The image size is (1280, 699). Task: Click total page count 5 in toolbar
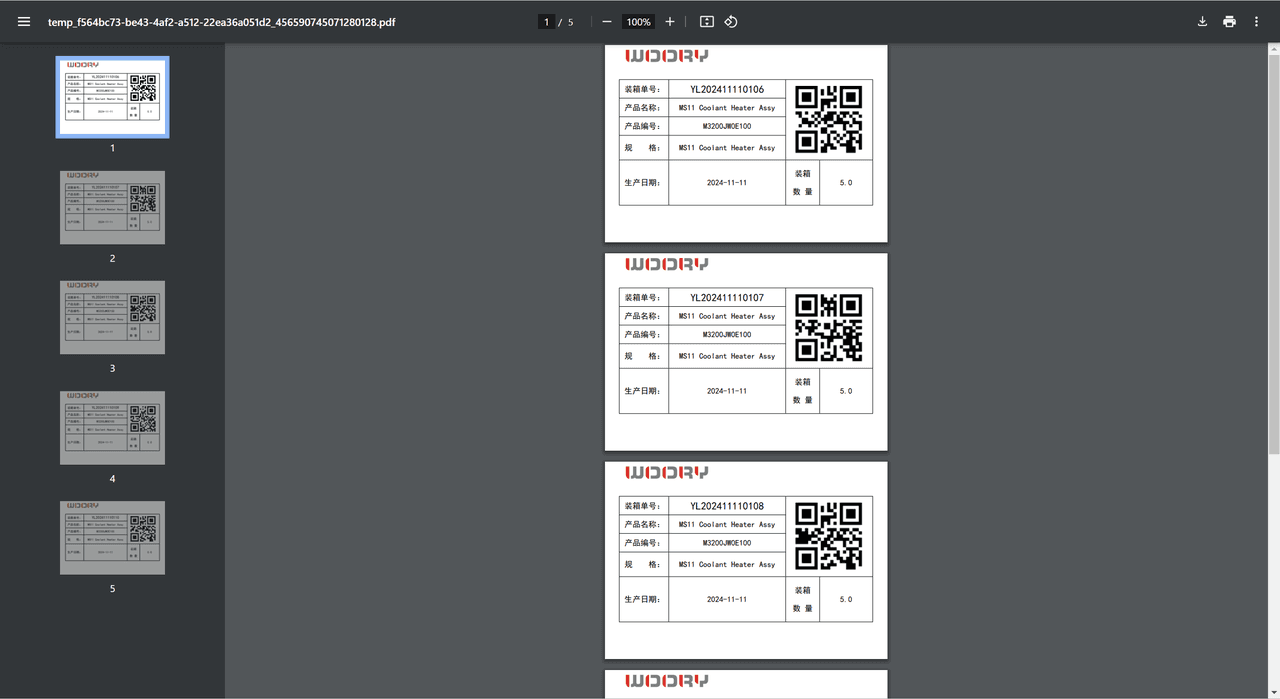[571, 22]
